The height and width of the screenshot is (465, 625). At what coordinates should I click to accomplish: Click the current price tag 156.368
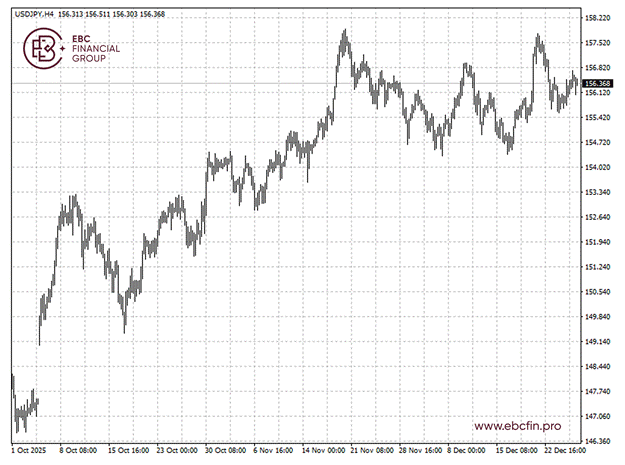pos(597,83)
